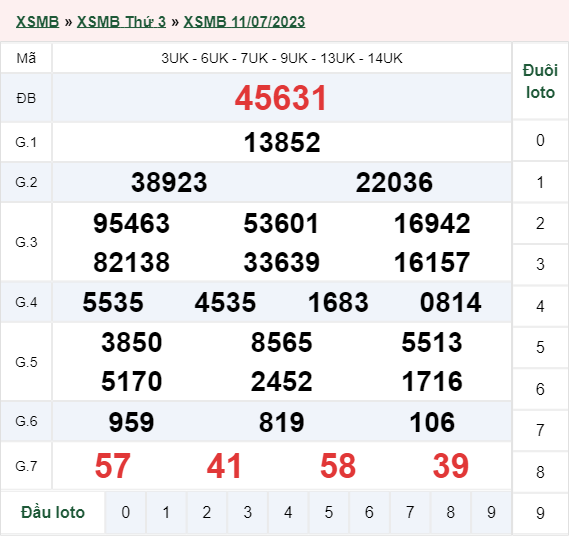Click the G.3 number 16157
The width and height of the screenshot is (569, 536).
(x=432, y=262)
